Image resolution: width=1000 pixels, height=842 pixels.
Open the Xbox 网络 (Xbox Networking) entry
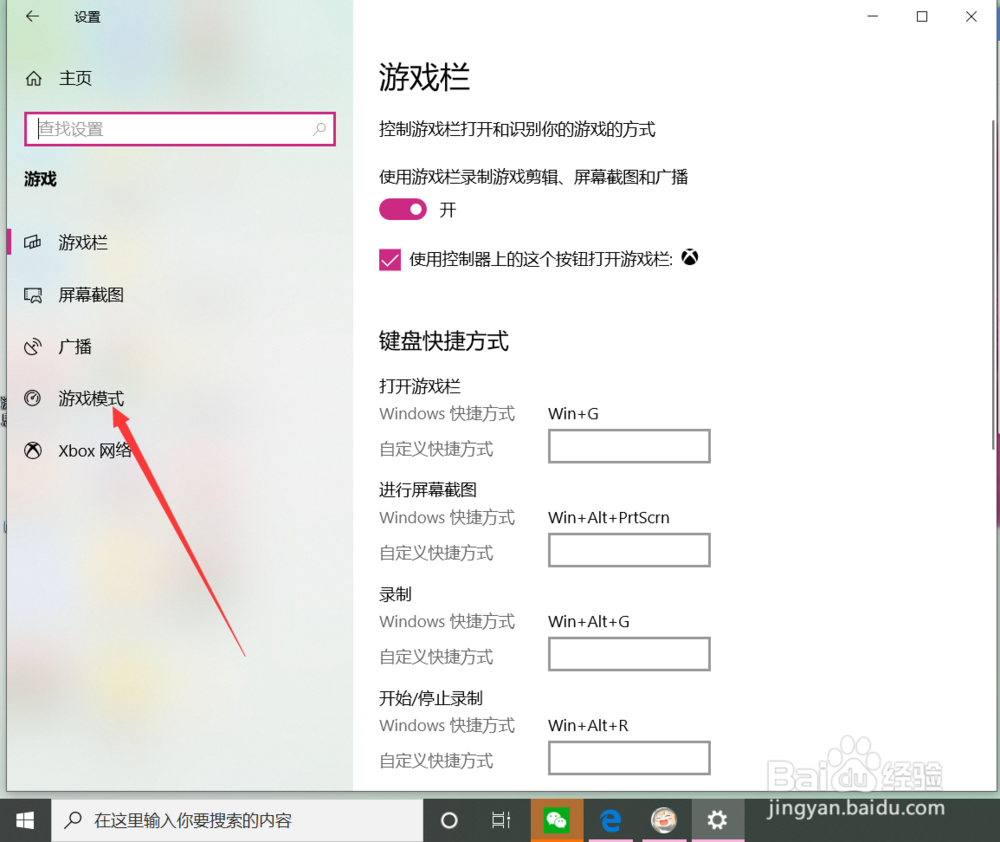(x=92, y=450)
